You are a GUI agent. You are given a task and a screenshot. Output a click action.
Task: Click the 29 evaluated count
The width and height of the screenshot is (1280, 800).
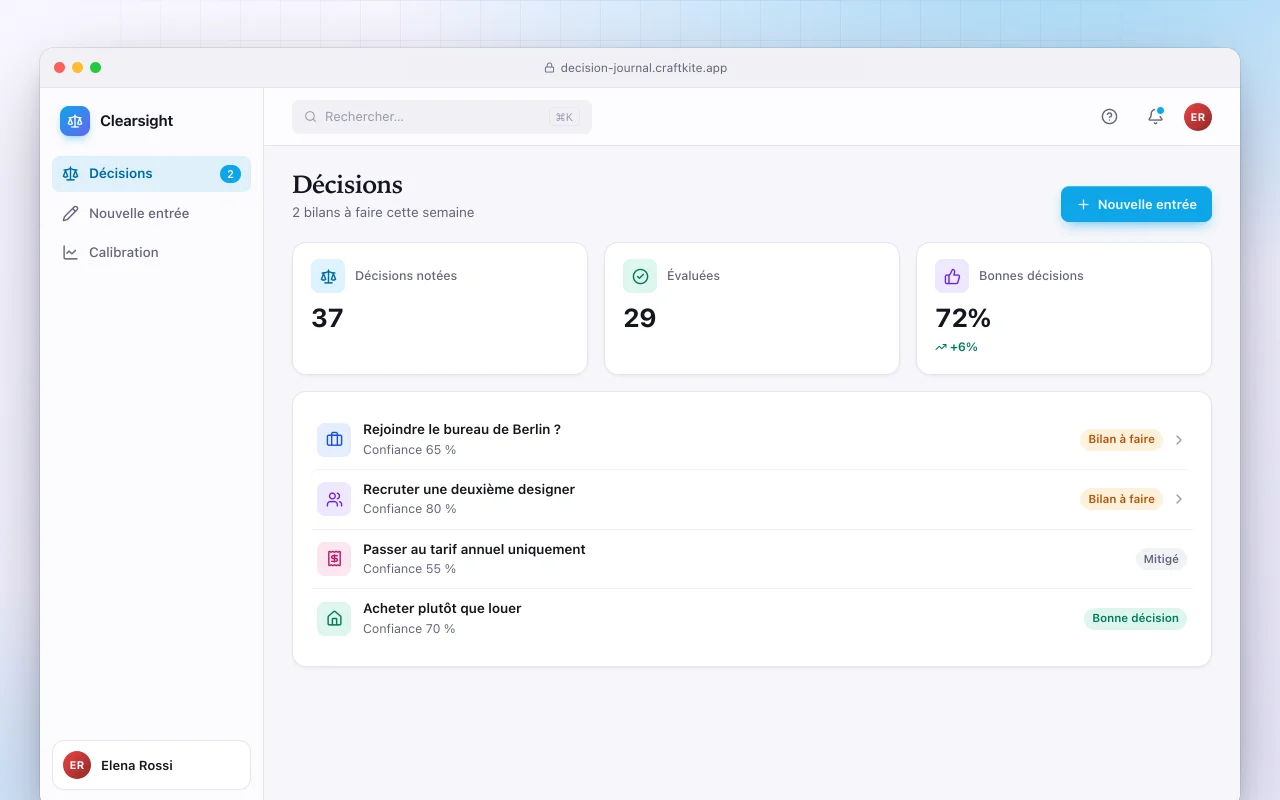[640, 318]
